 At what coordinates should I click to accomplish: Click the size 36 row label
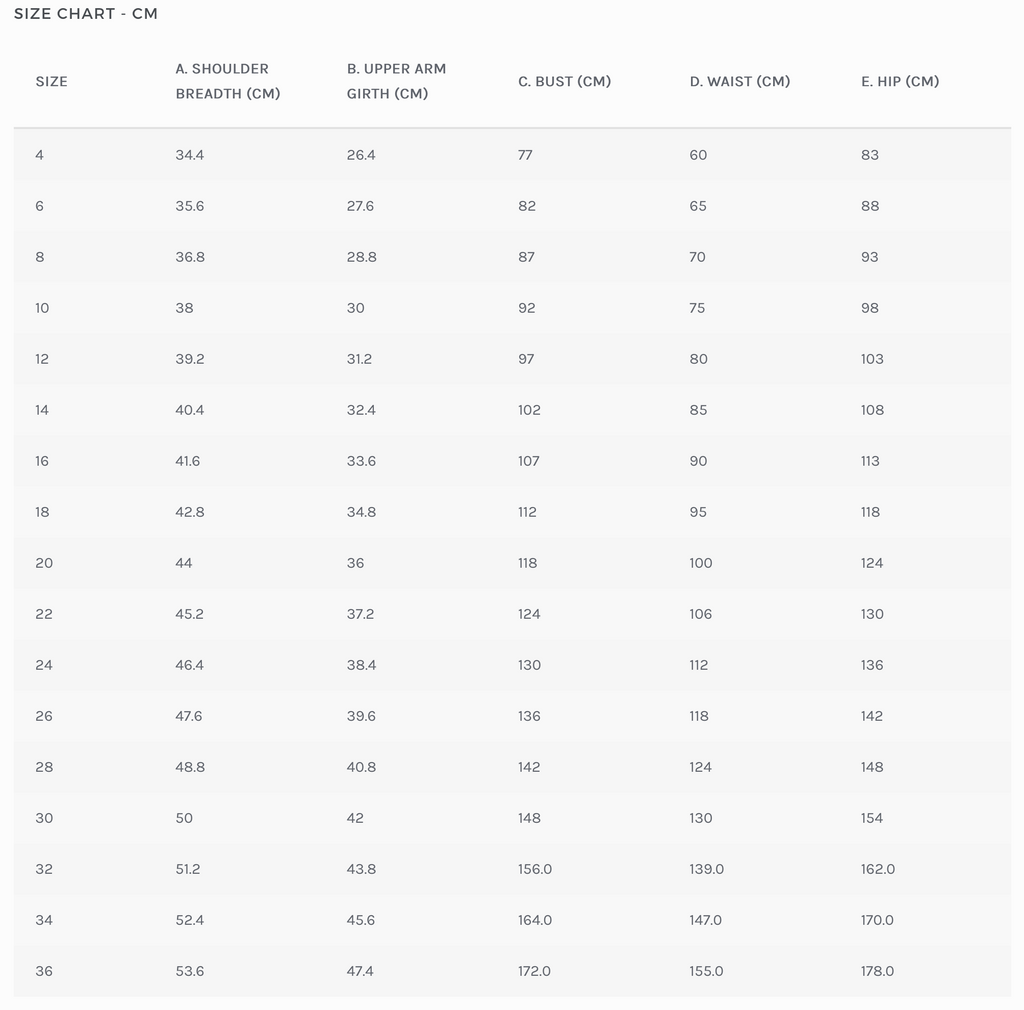point(44,971)
